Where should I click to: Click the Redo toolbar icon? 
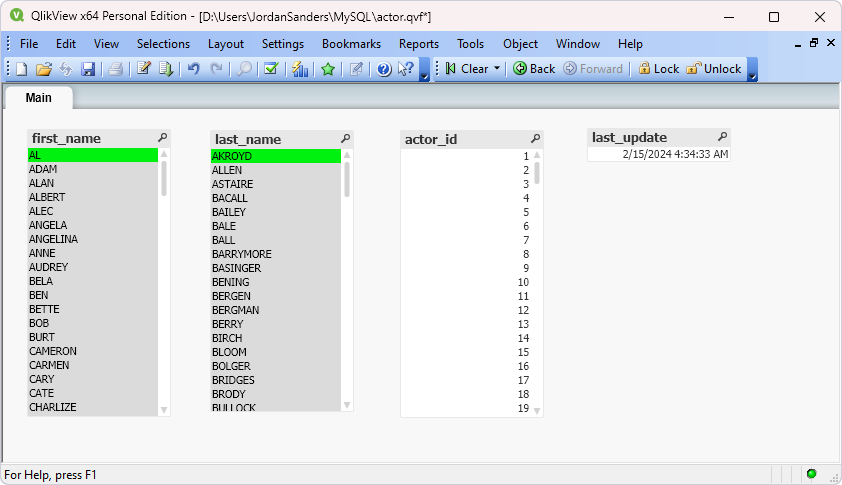coord(216,69)
